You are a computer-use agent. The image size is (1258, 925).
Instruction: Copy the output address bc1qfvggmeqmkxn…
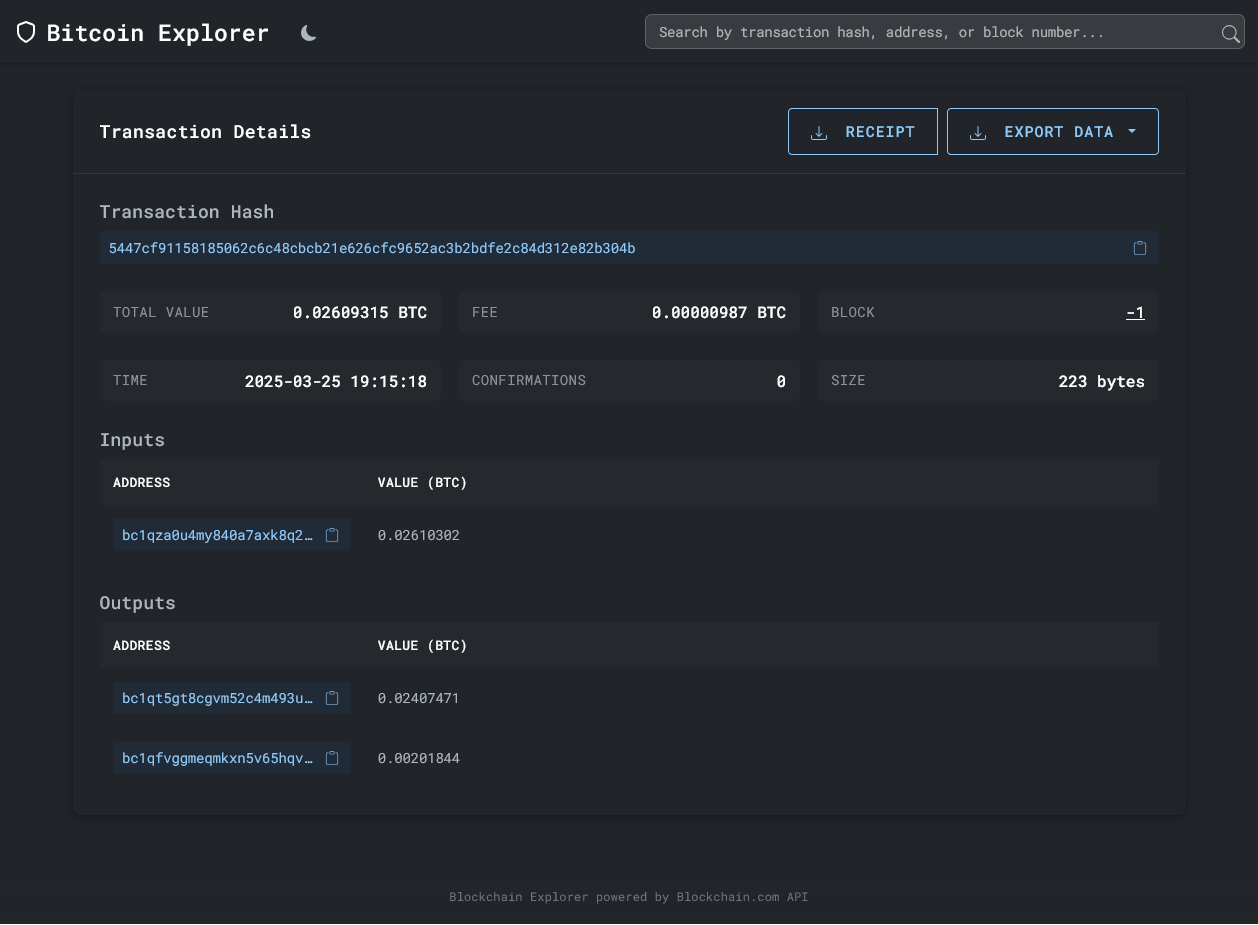click(332, 758)
